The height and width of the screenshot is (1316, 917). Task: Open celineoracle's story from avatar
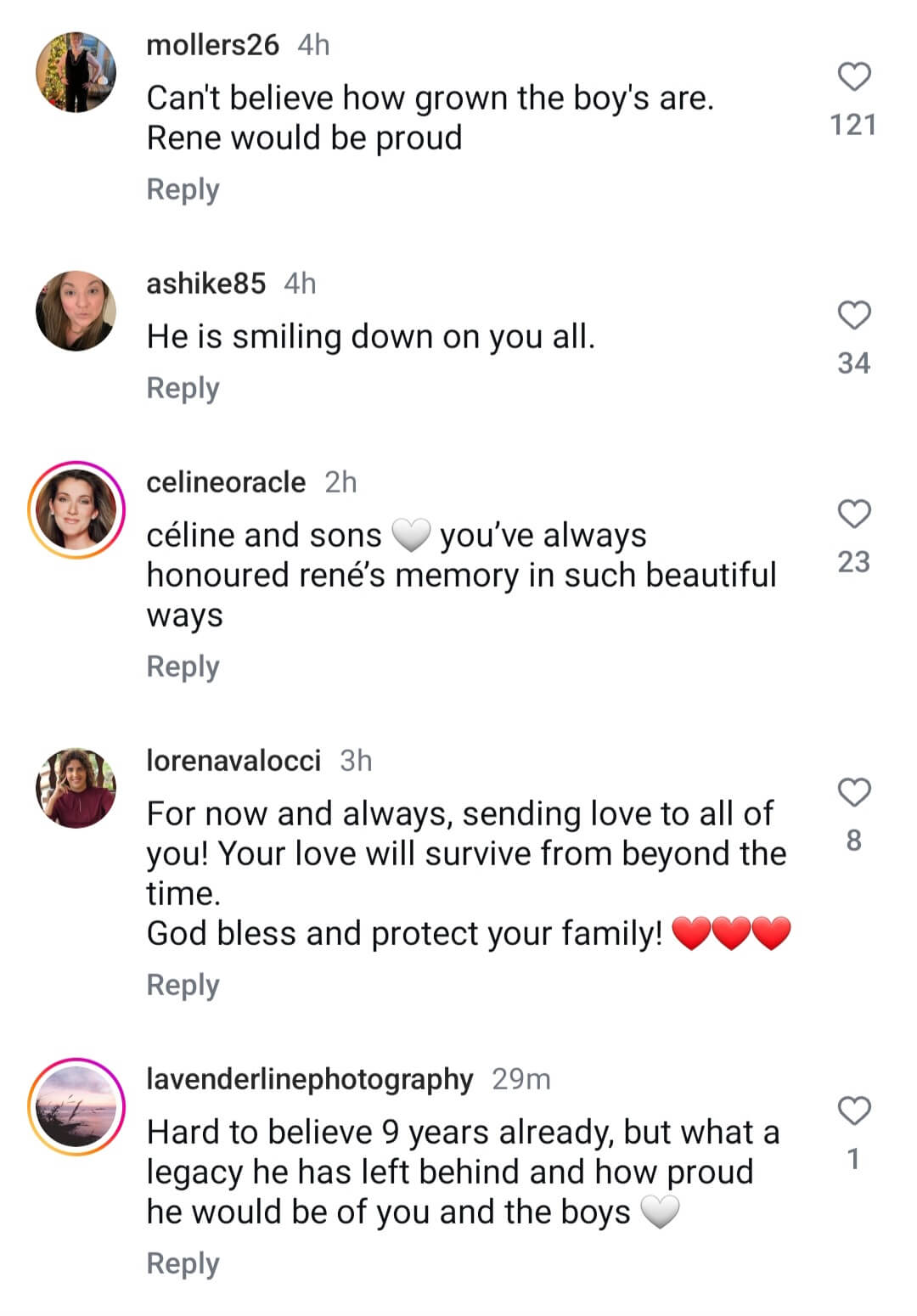(76, 510)
